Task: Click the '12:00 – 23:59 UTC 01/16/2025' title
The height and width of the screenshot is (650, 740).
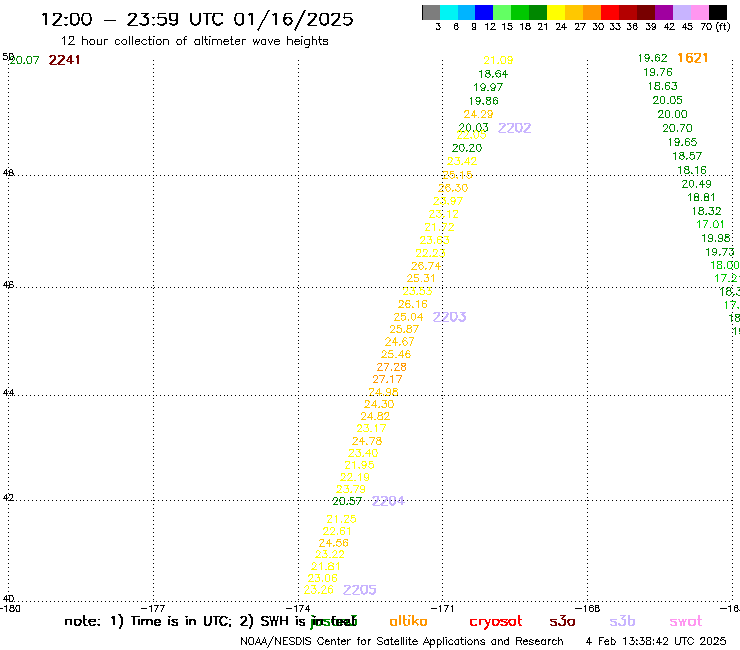Action: 197,19
